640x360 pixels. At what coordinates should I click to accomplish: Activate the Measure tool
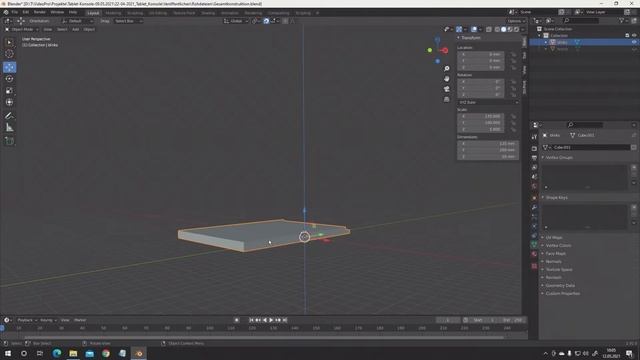click(x=9, y=128)
